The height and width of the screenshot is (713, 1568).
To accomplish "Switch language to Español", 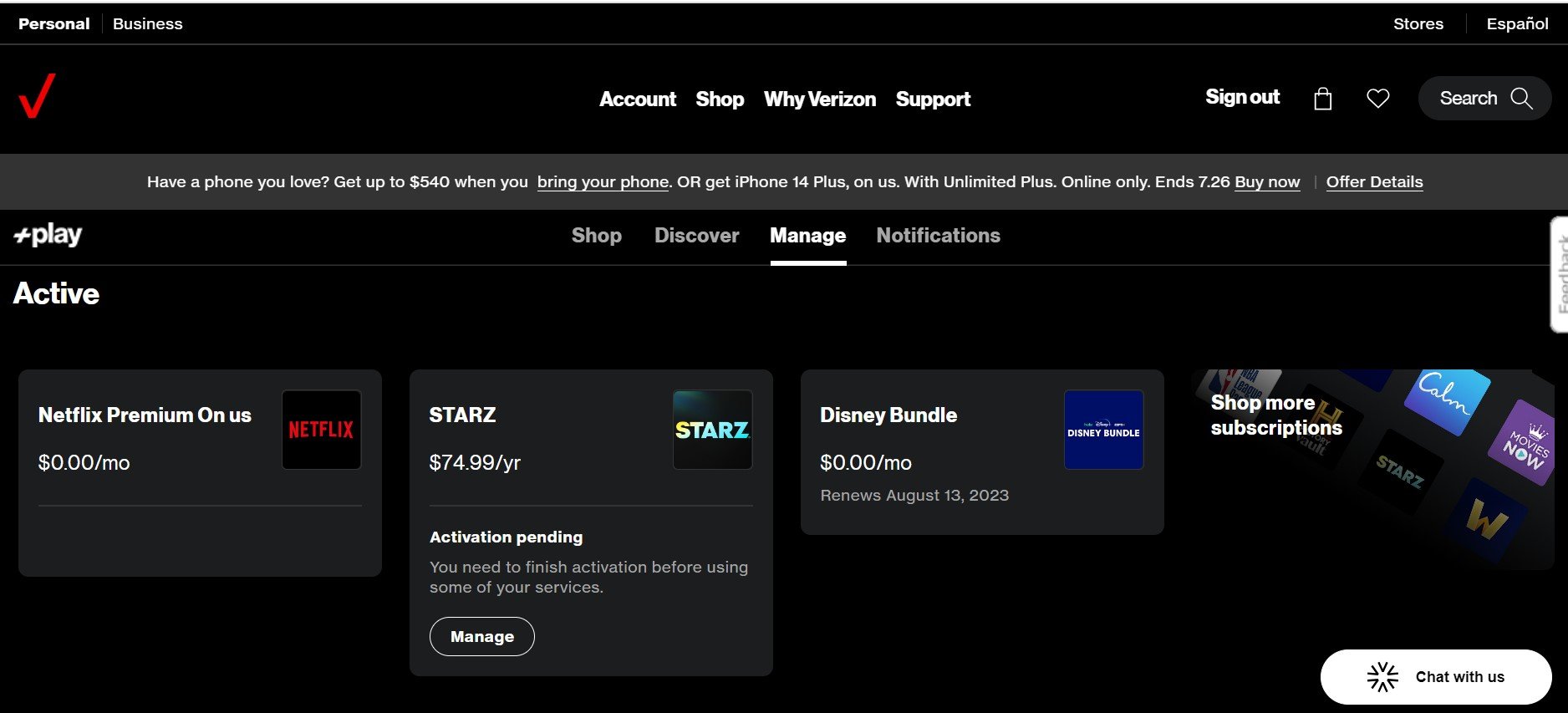I will pos(1517,24).
